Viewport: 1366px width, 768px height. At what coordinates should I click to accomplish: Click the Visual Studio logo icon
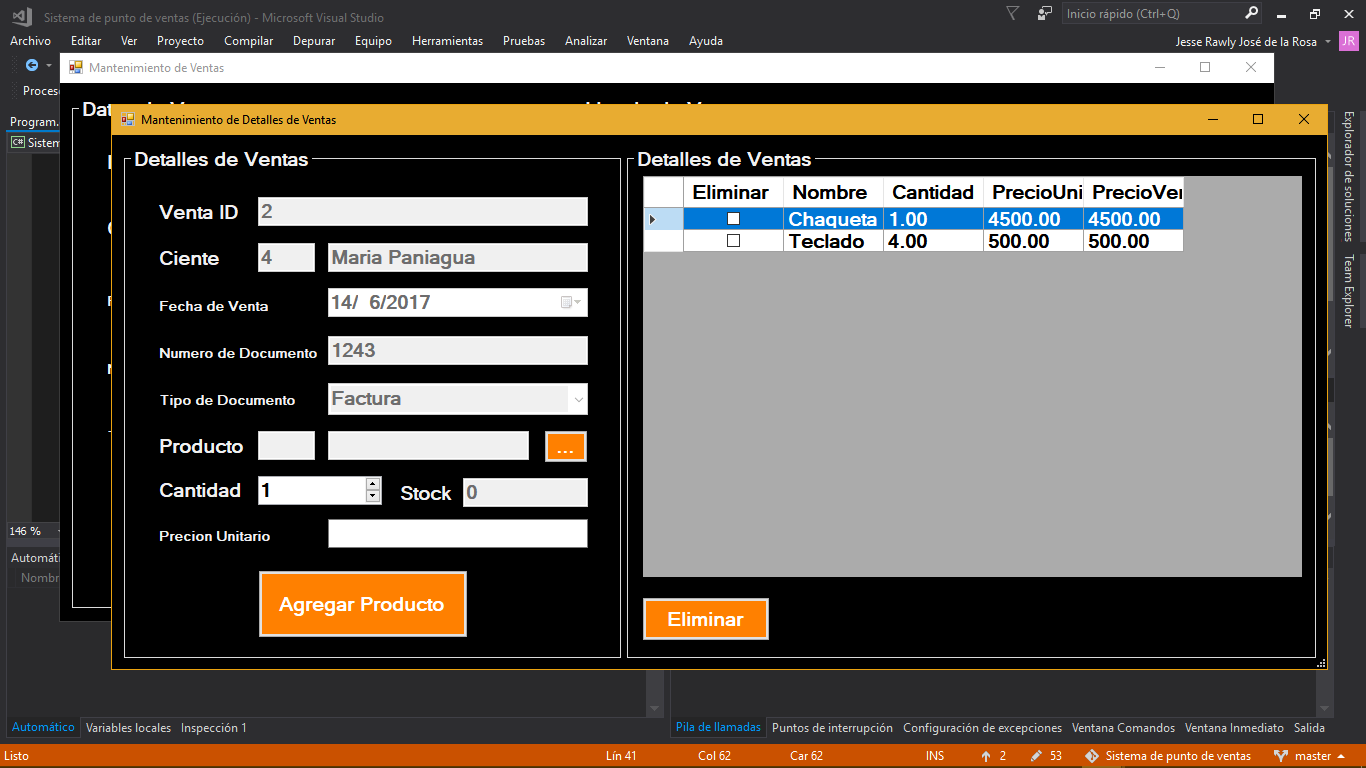pos(20,15)
